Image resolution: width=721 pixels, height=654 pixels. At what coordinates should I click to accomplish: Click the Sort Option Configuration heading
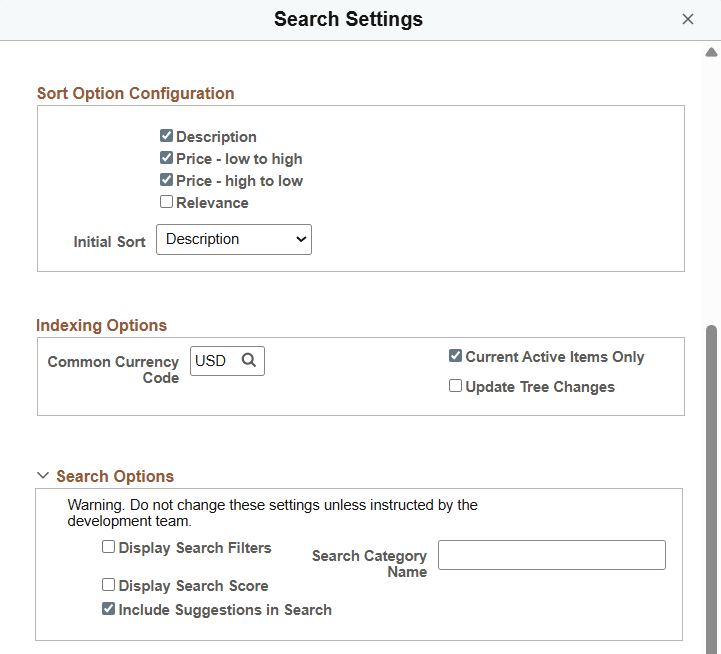(x=136, y=93)
